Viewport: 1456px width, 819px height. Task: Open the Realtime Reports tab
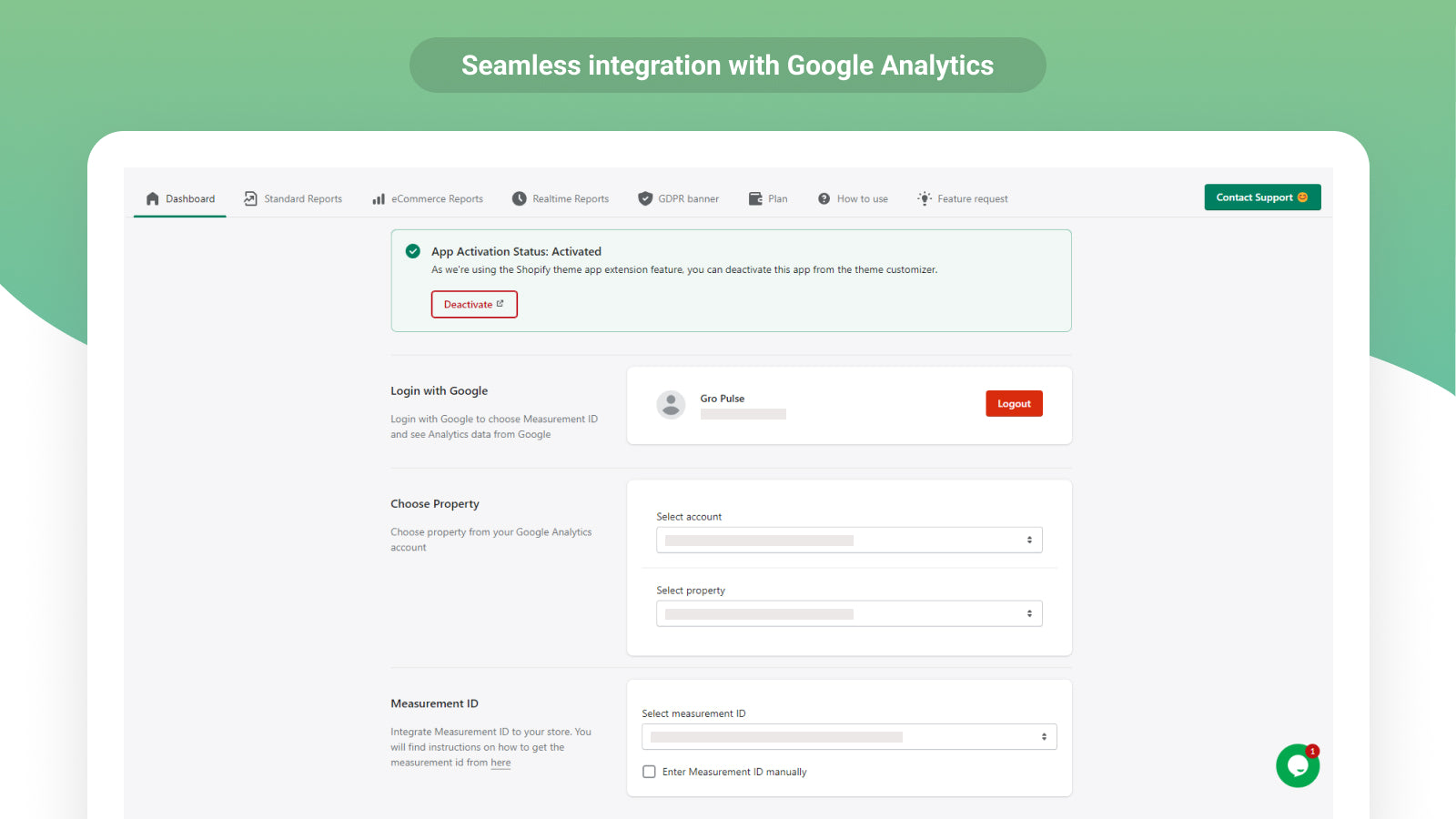[571, 199]
